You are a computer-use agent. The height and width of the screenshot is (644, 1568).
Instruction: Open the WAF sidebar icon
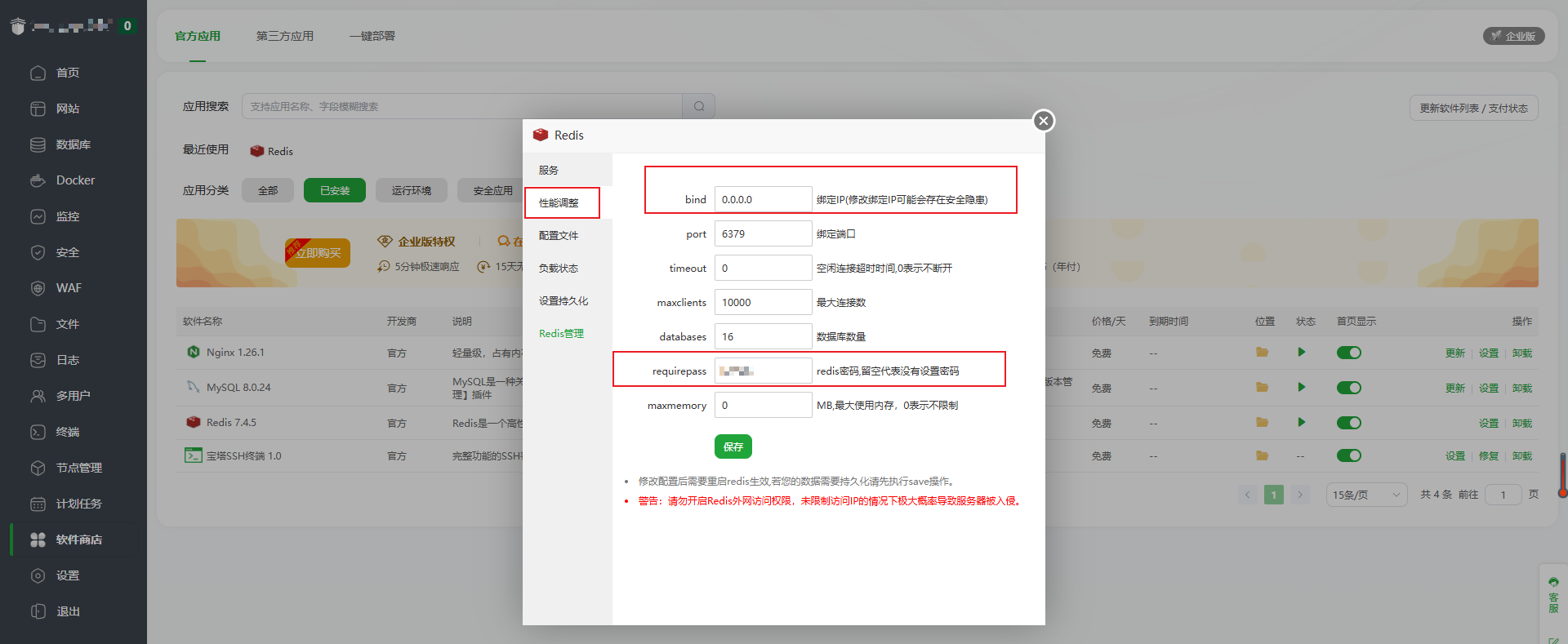click(x=38, y=288)
